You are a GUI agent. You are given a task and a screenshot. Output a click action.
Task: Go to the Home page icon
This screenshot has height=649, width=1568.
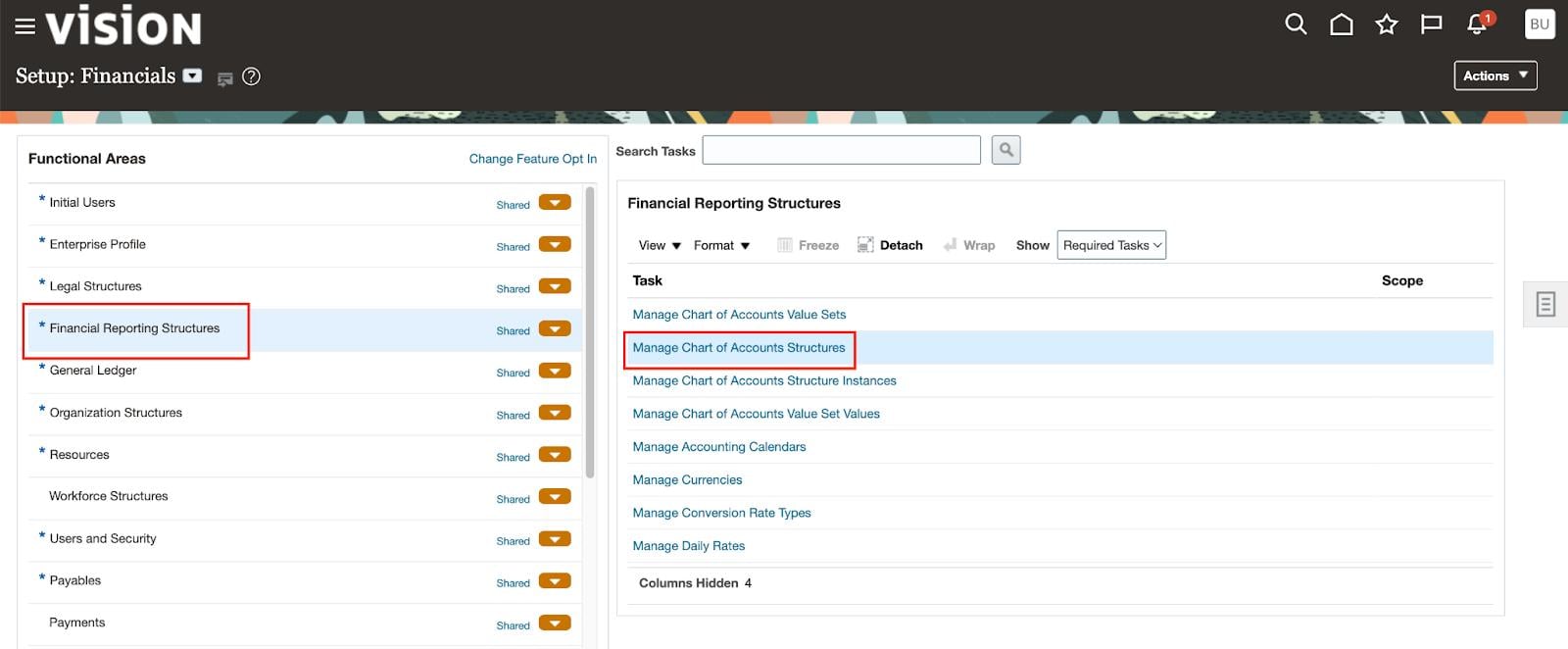1341,25
